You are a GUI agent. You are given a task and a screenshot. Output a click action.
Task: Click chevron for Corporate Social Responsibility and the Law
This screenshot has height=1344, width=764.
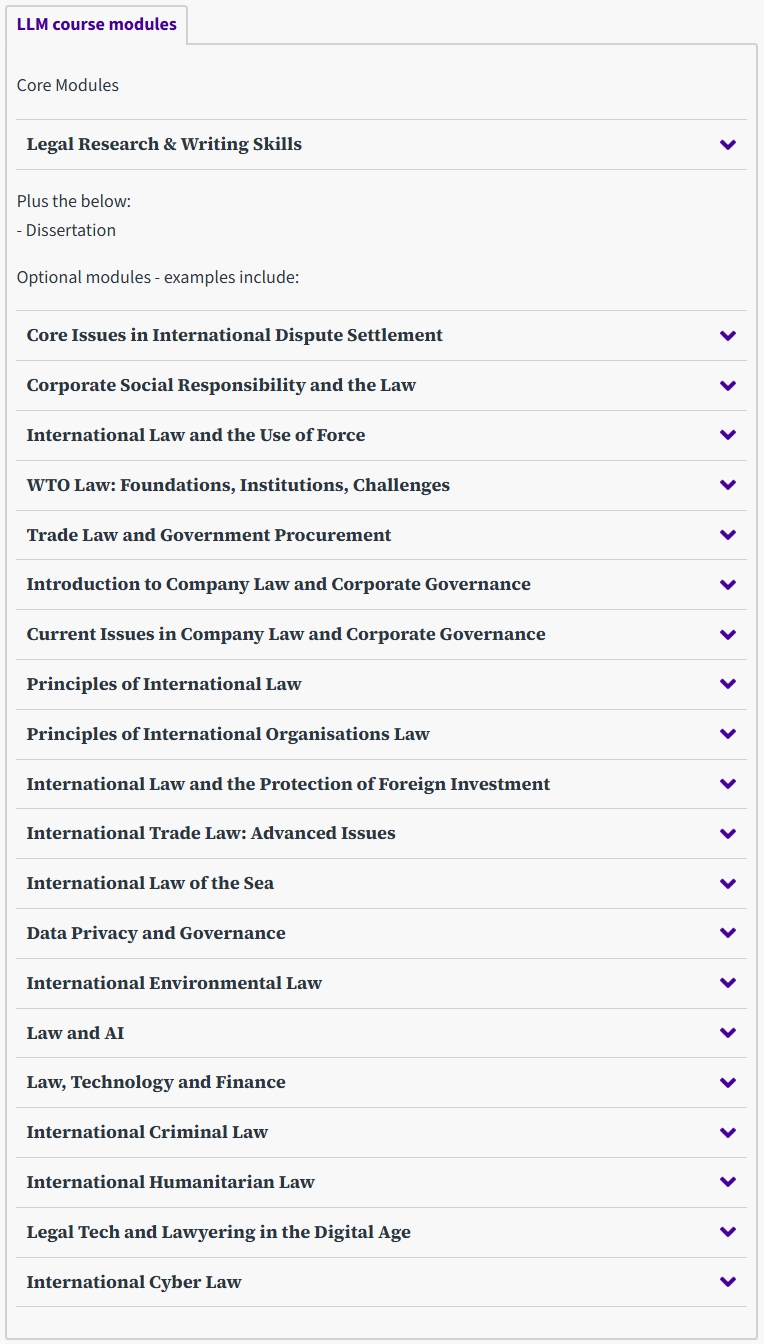pos(728,386)
